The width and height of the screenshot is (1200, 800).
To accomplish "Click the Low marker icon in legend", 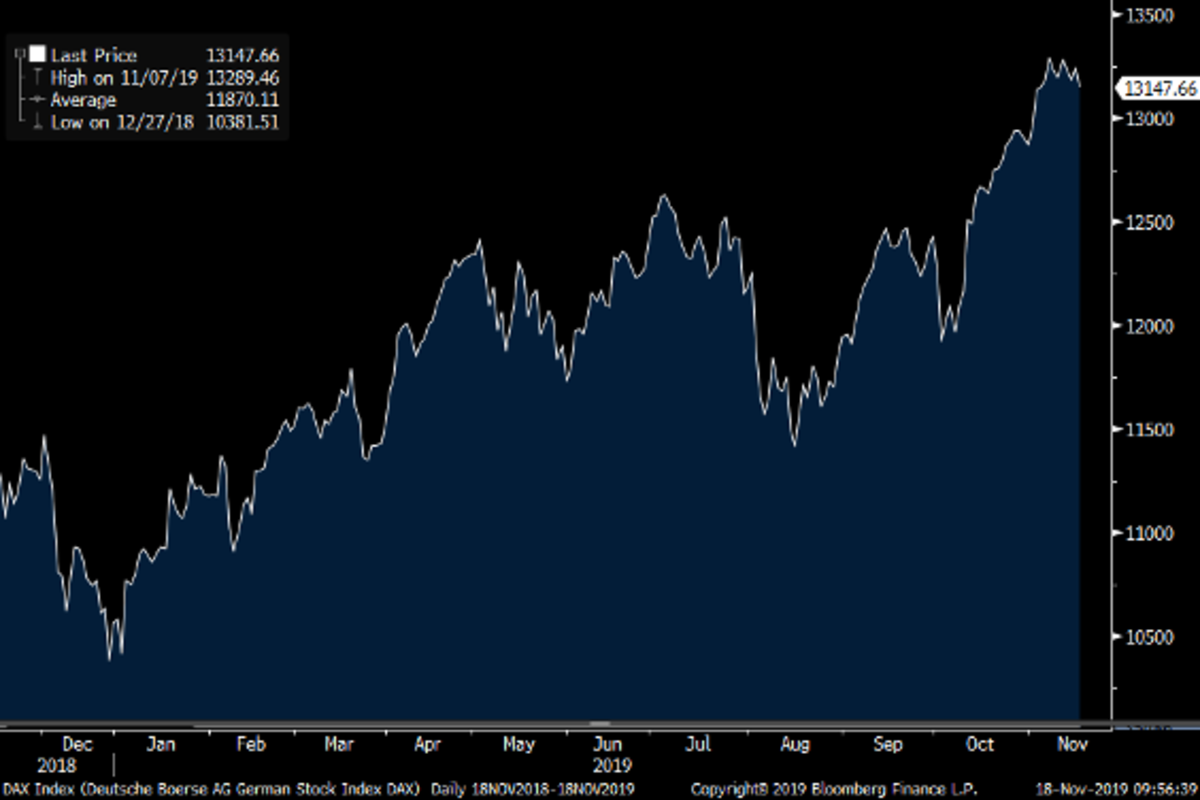I will (37, 122).
